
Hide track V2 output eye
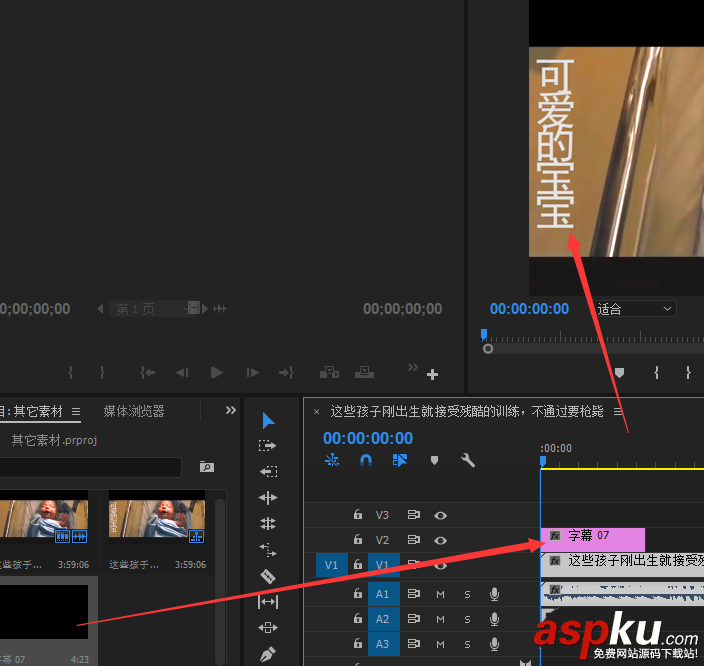[x=440, y=540]
